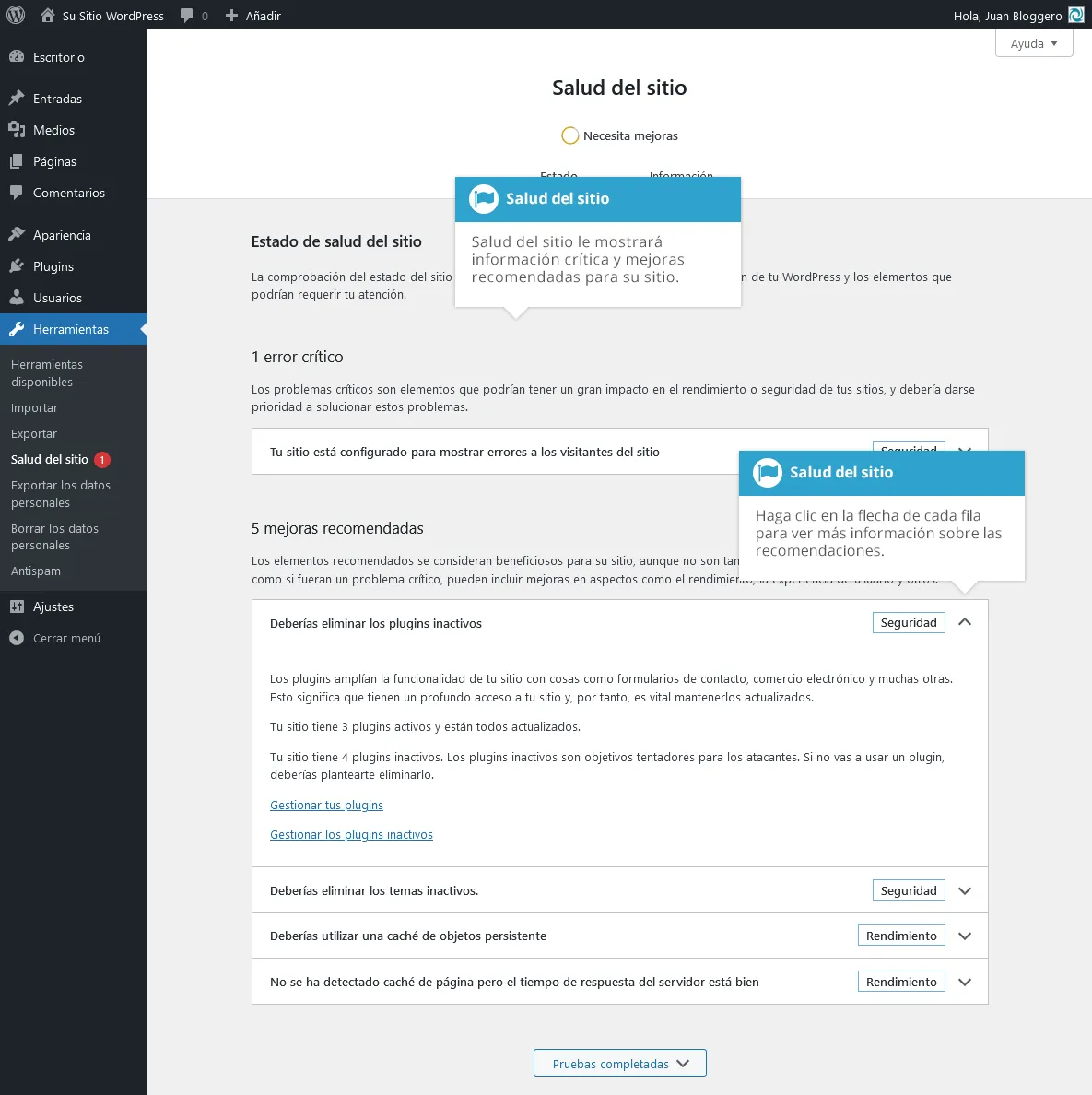Click the Escritorio dashboard icon
Image resolution: width=1092 pixels, height=1095 pixels.
[x=17, y=56]
